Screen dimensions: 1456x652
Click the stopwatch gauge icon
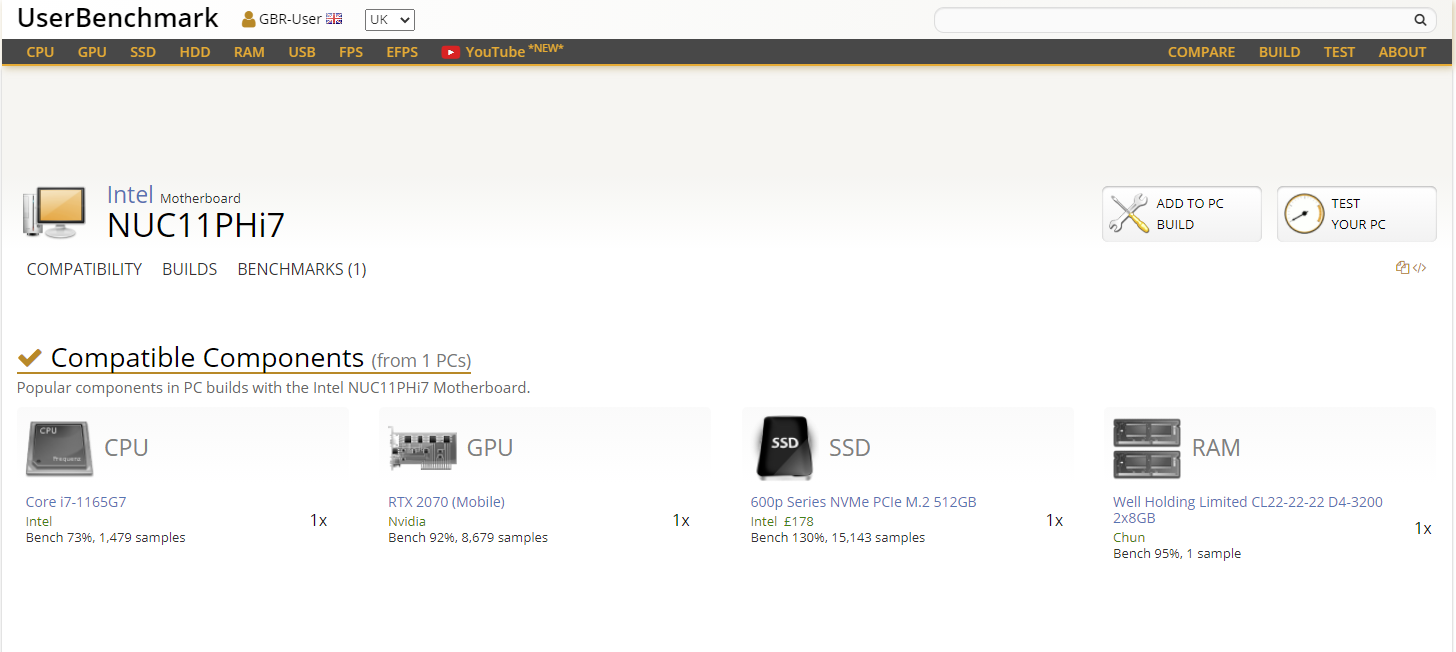point(1304,214)
